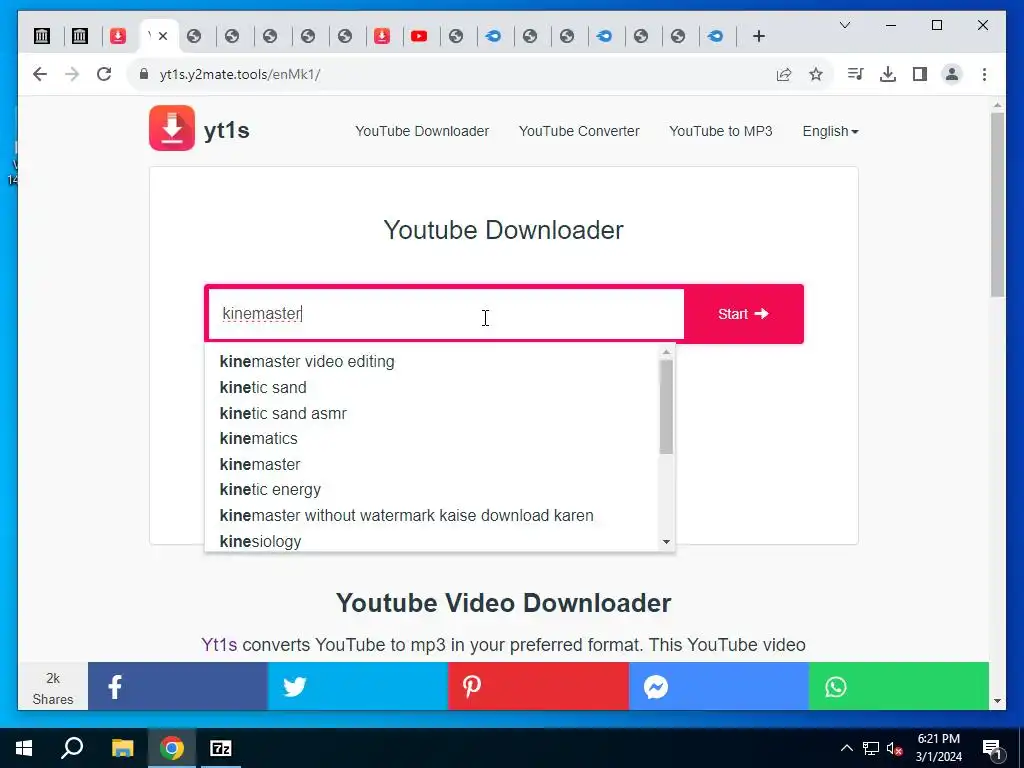
Task: Click the 2k Shares counter
Action: pyautogui.click(x=53, y=688)
